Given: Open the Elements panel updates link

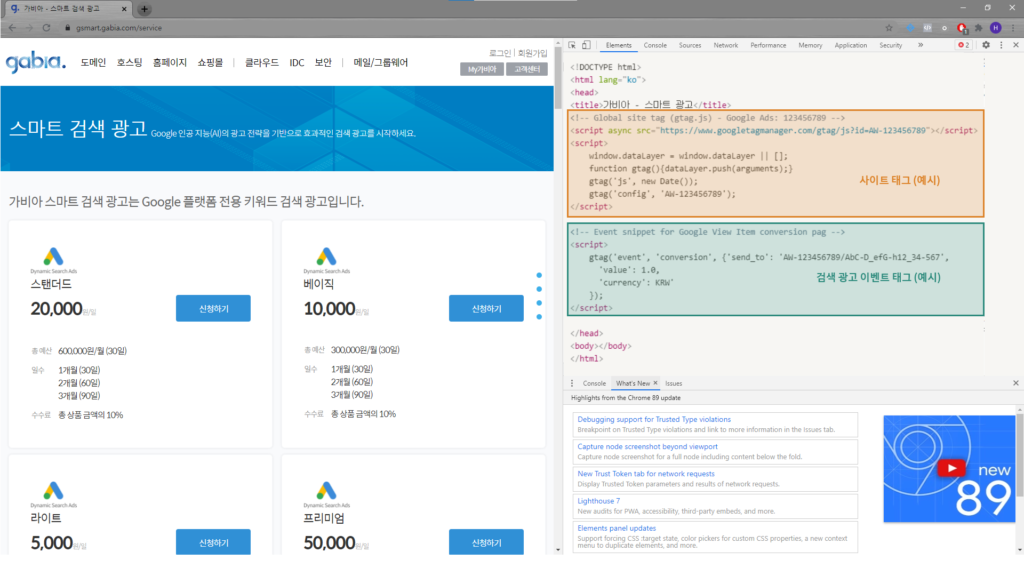Looking at the screenshot, I should [616, 528].
